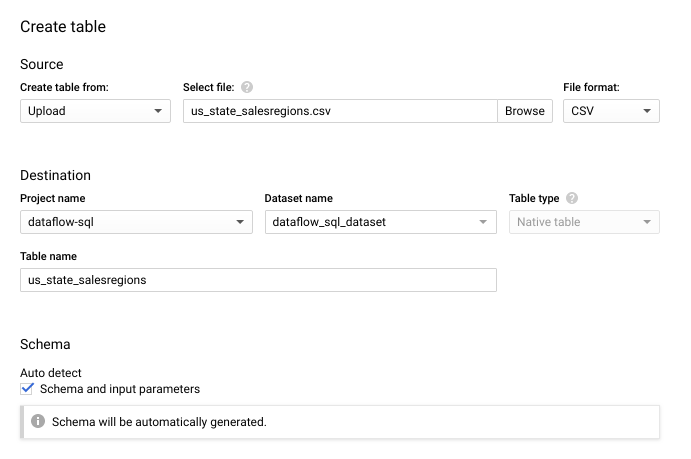Expand the Dataset name dropdown
Image resolution: width=691 pixels, height=459 pixels.
pos(380,222)
